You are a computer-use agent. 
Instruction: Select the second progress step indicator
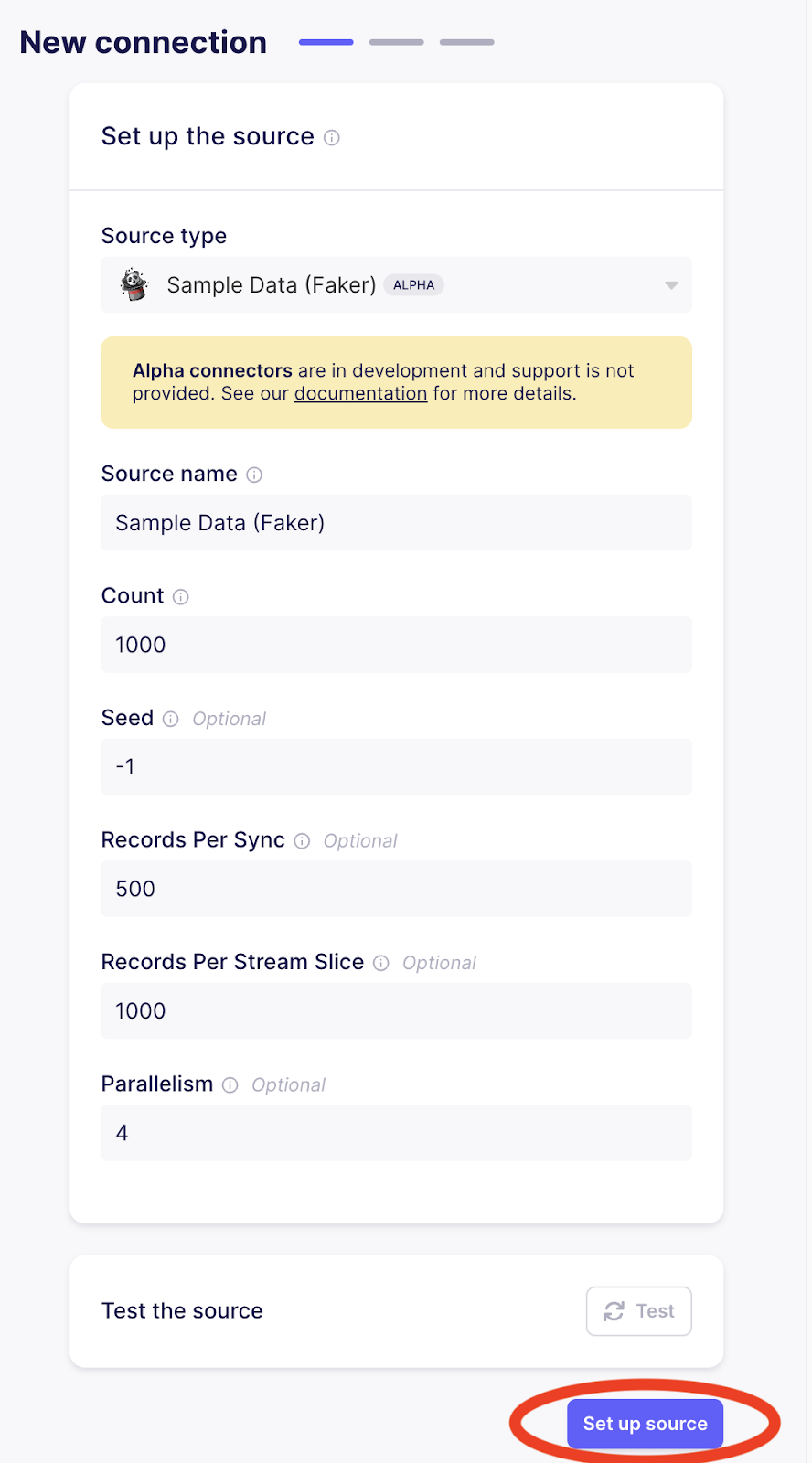[x=396, y=42]
